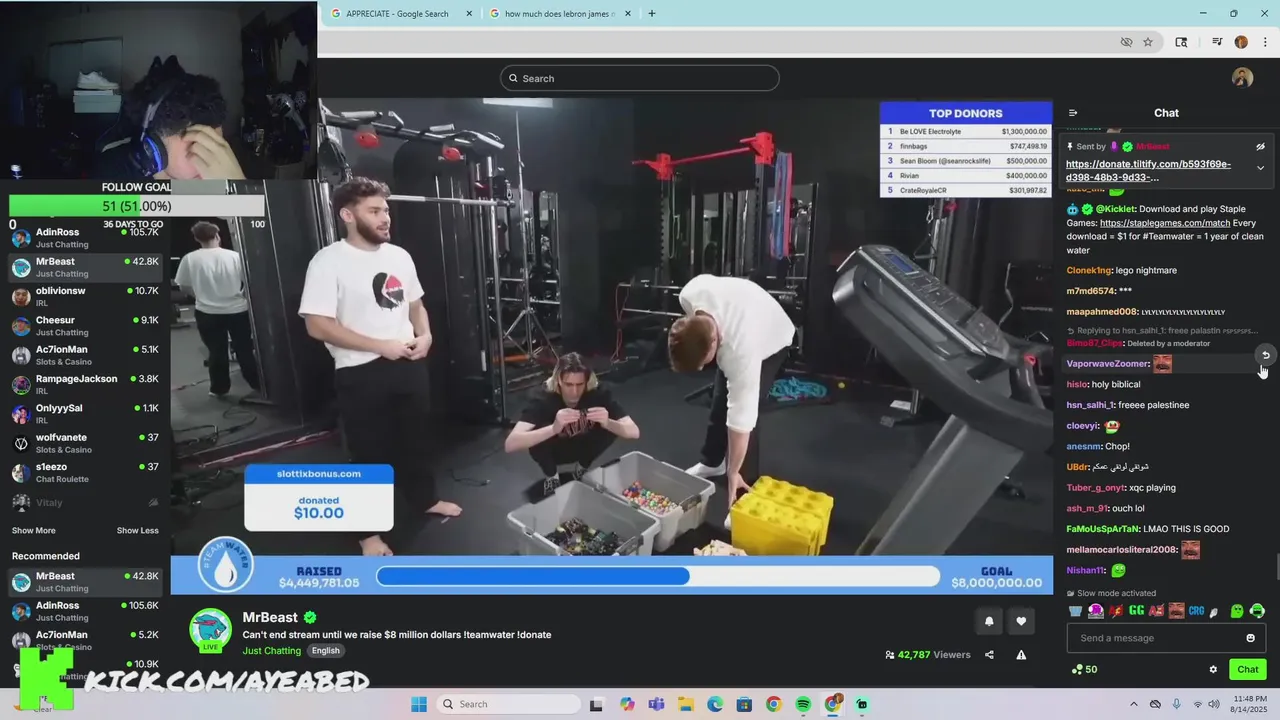Open Chrome extensions menu icon
The height and width of the screenshot is (720, 1280).
pos(1181,42)
